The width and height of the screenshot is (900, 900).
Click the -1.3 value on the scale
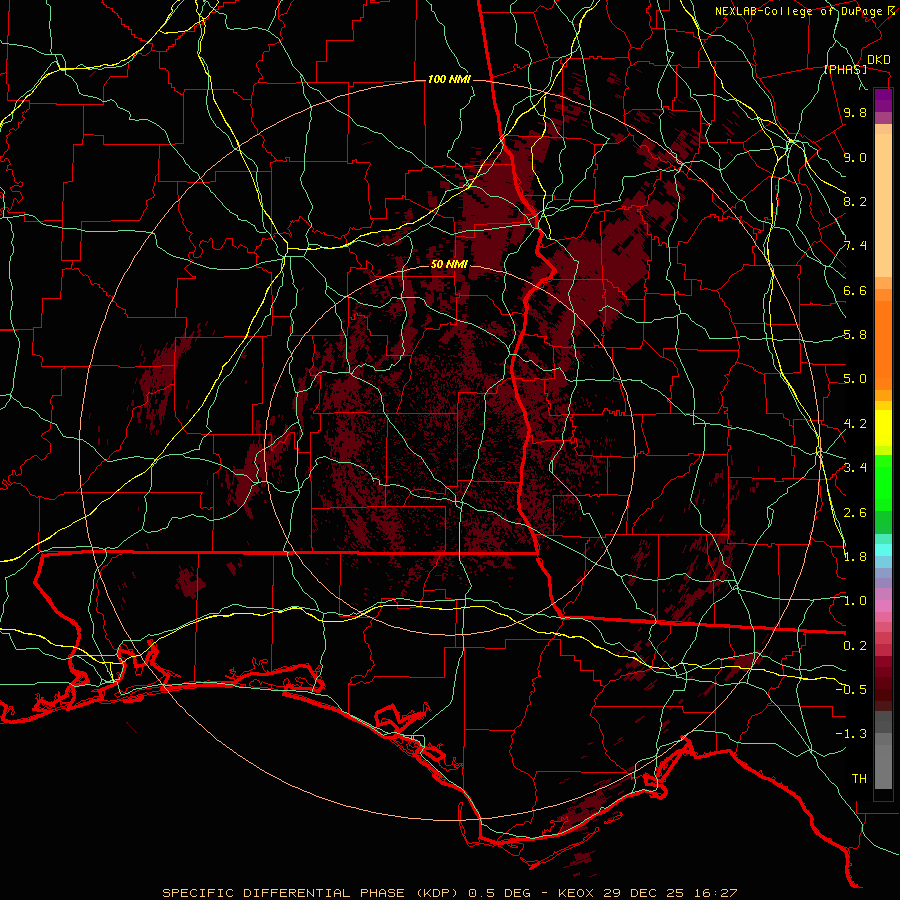pyautogui.click(x=851, y=734)
